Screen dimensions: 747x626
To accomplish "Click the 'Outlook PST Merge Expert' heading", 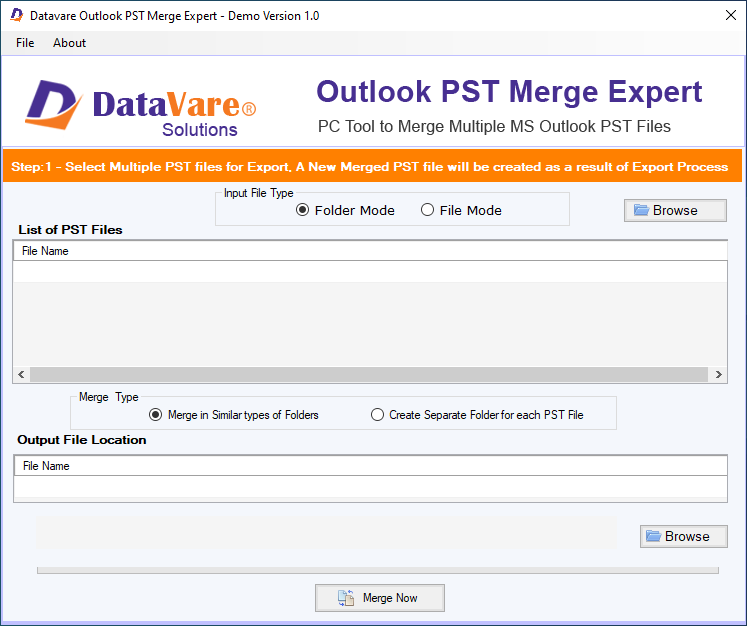I will pyautogui.click(x=509, y=91).
